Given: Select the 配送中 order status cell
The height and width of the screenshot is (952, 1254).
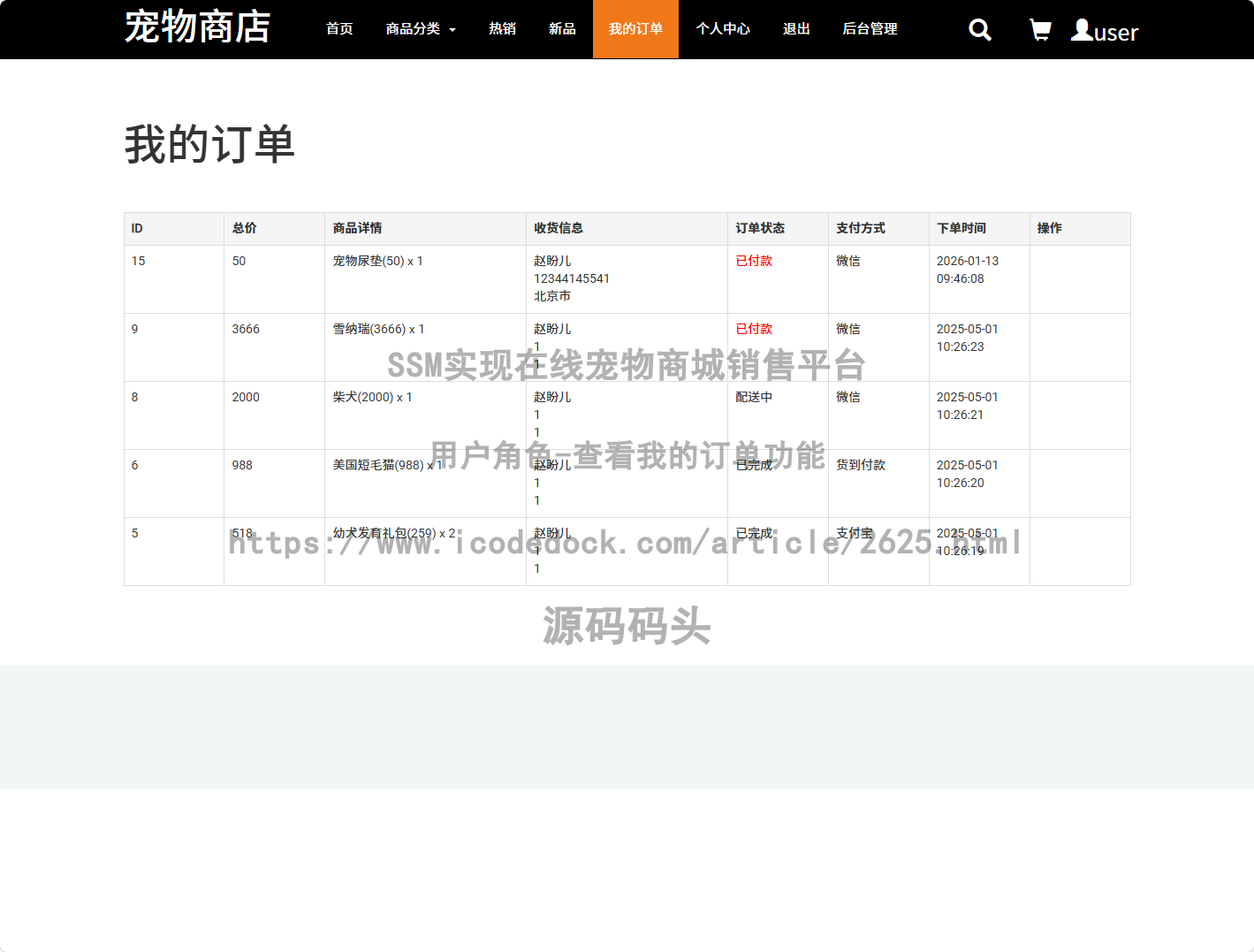Looking at the screenshot, I should tap(754, 397).
